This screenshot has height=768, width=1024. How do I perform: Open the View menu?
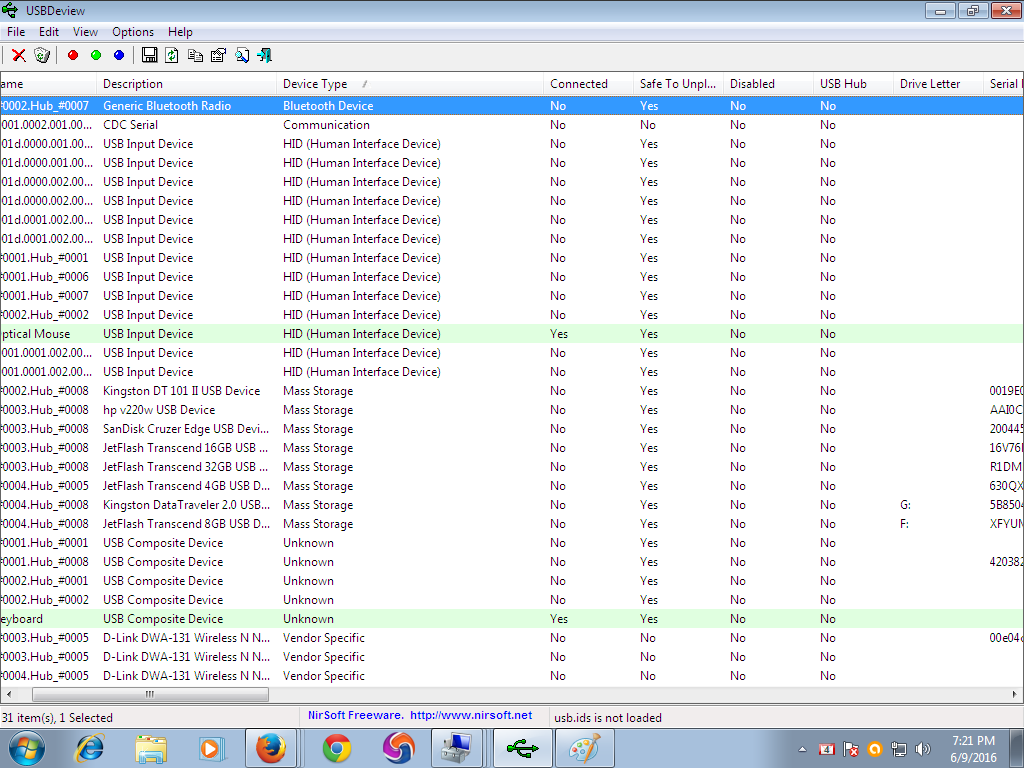tap(86, 32)
